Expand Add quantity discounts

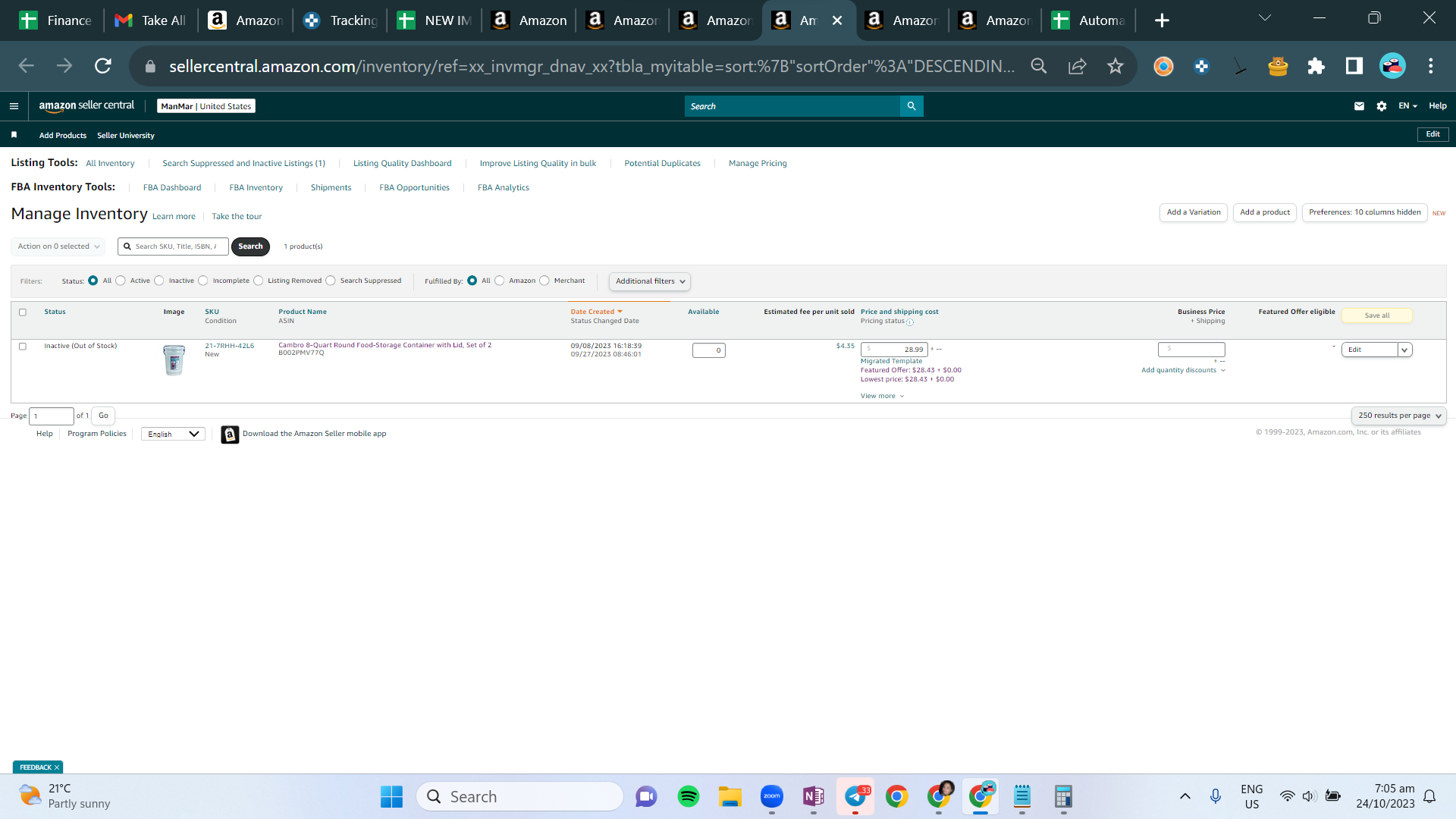click(x=1183, y=371)
